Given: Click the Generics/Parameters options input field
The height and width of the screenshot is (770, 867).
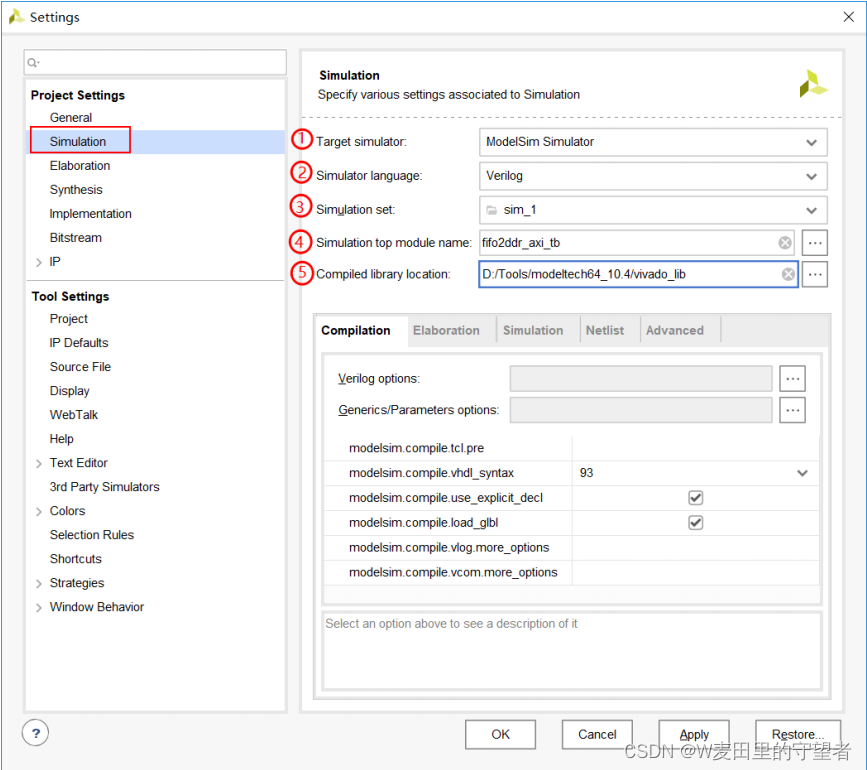Looking at the screenshot, I should [x=641, y=410].
